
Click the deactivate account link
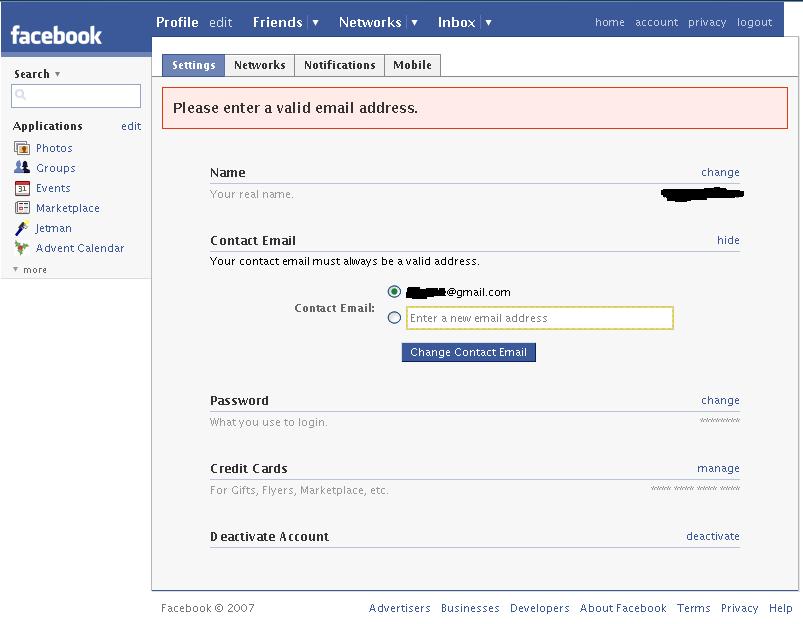coord(713,536)
